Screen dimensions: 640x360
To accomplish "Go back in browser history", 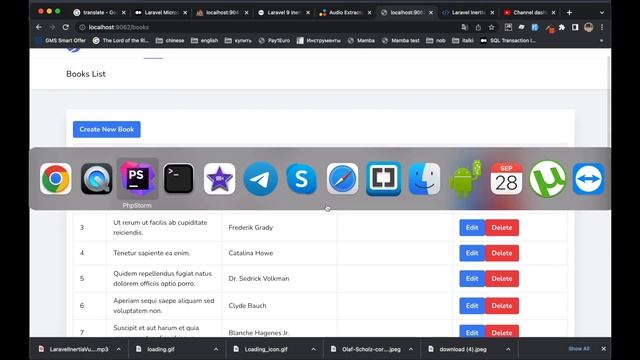I will click(39, 27).
